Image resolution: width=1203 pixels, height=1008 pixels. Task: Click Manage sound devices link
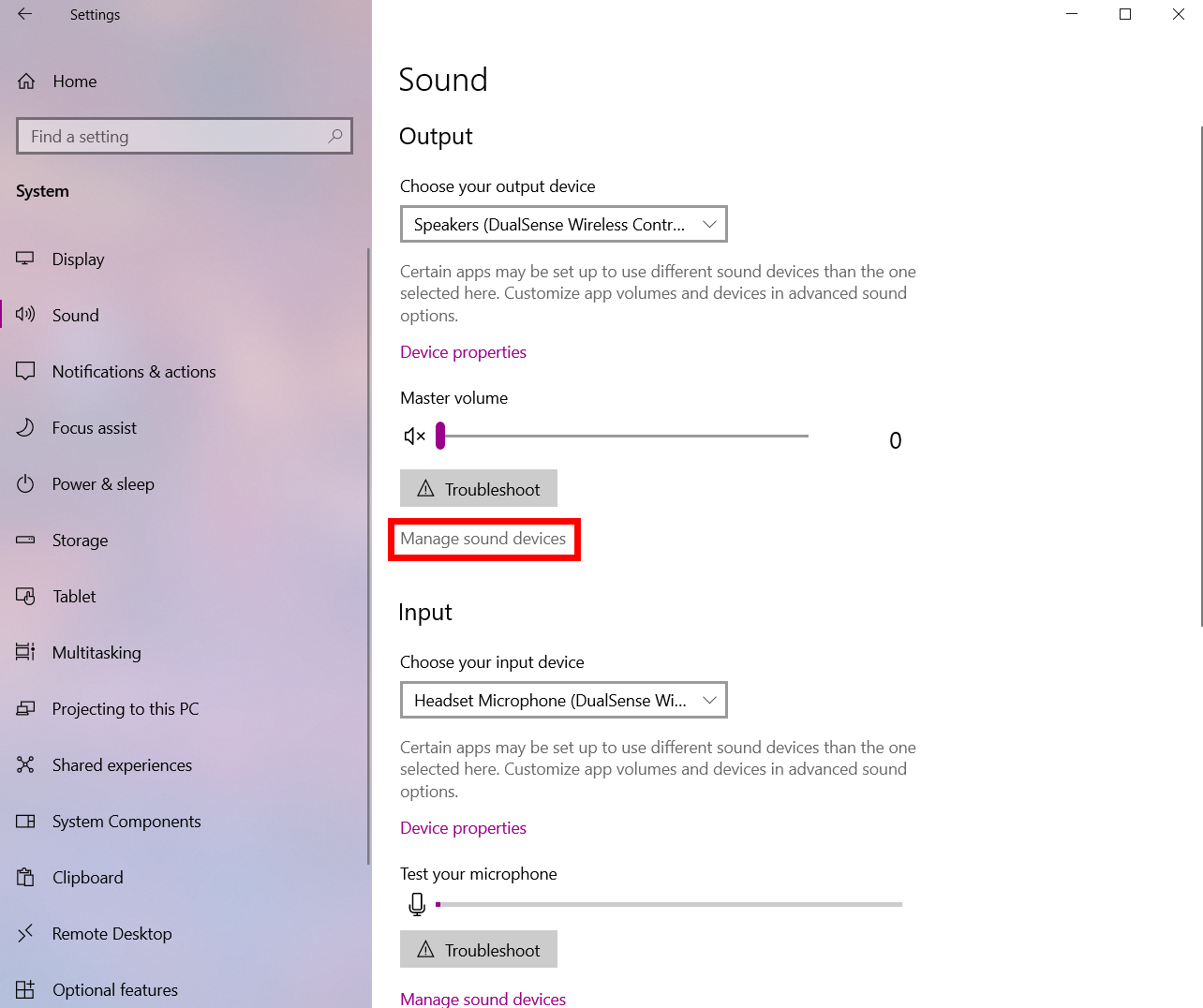[483, 539]
